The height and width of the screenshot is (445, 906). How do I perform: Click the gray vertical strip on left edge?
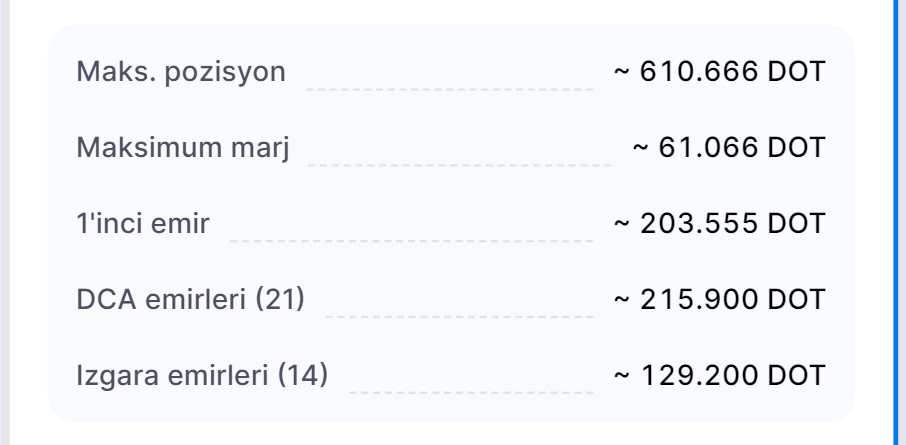click(x=4, y=222)
